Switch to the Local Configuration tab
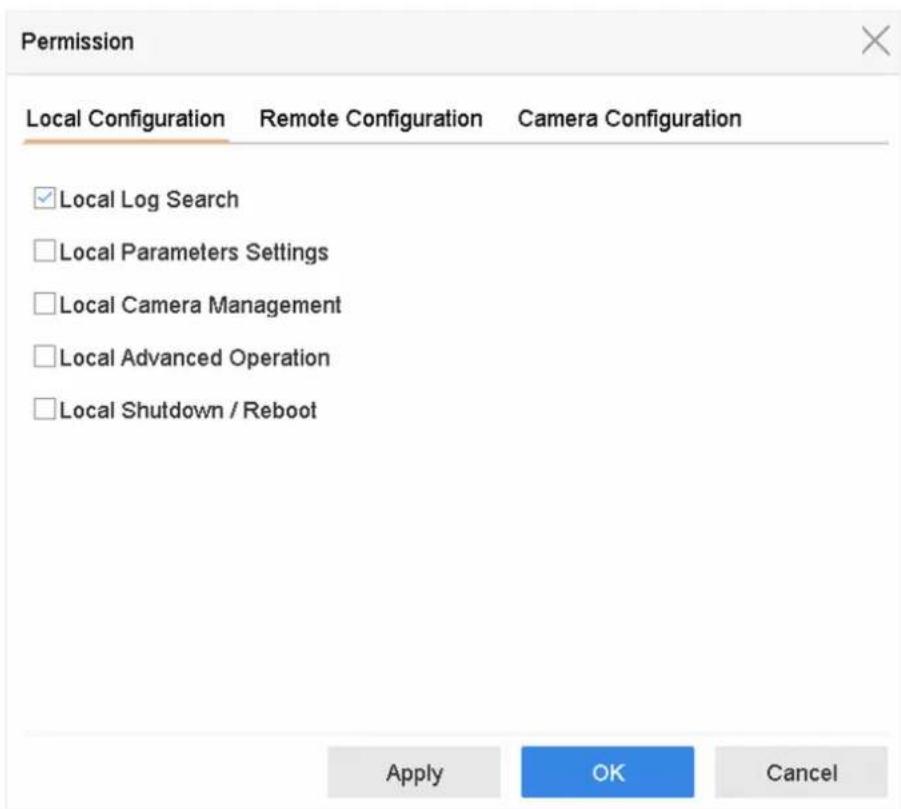901x809 pixels. pos(125,120)
